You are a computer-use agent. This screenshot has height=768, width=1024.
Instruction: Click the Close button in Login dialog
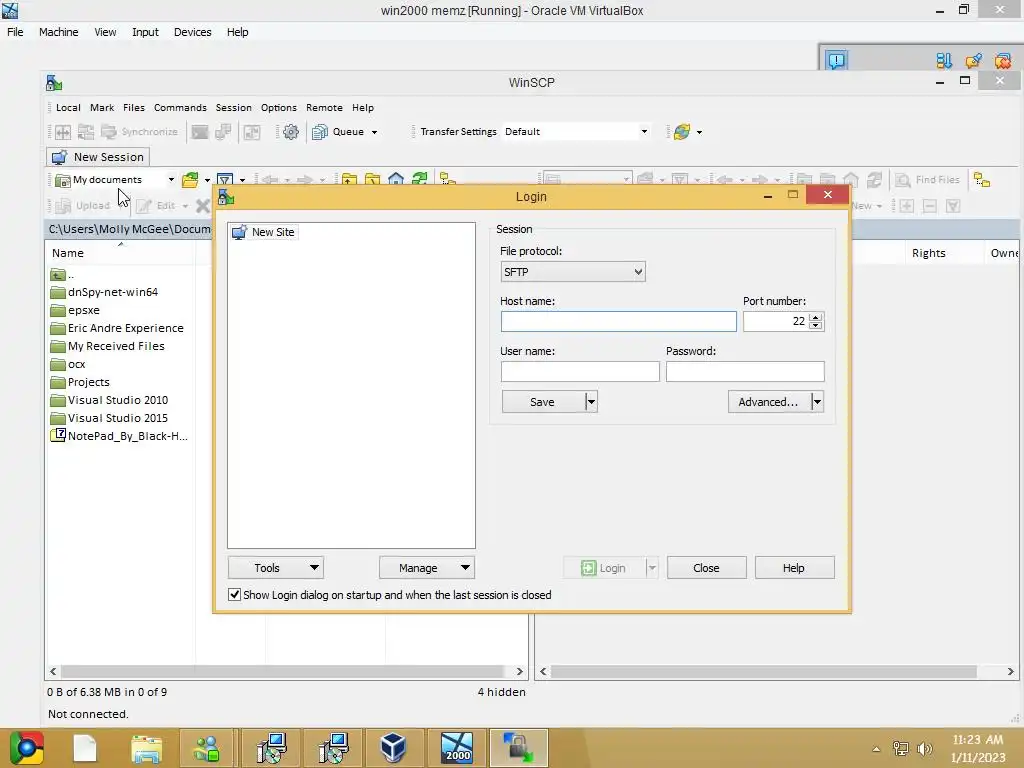click(706, 568)
